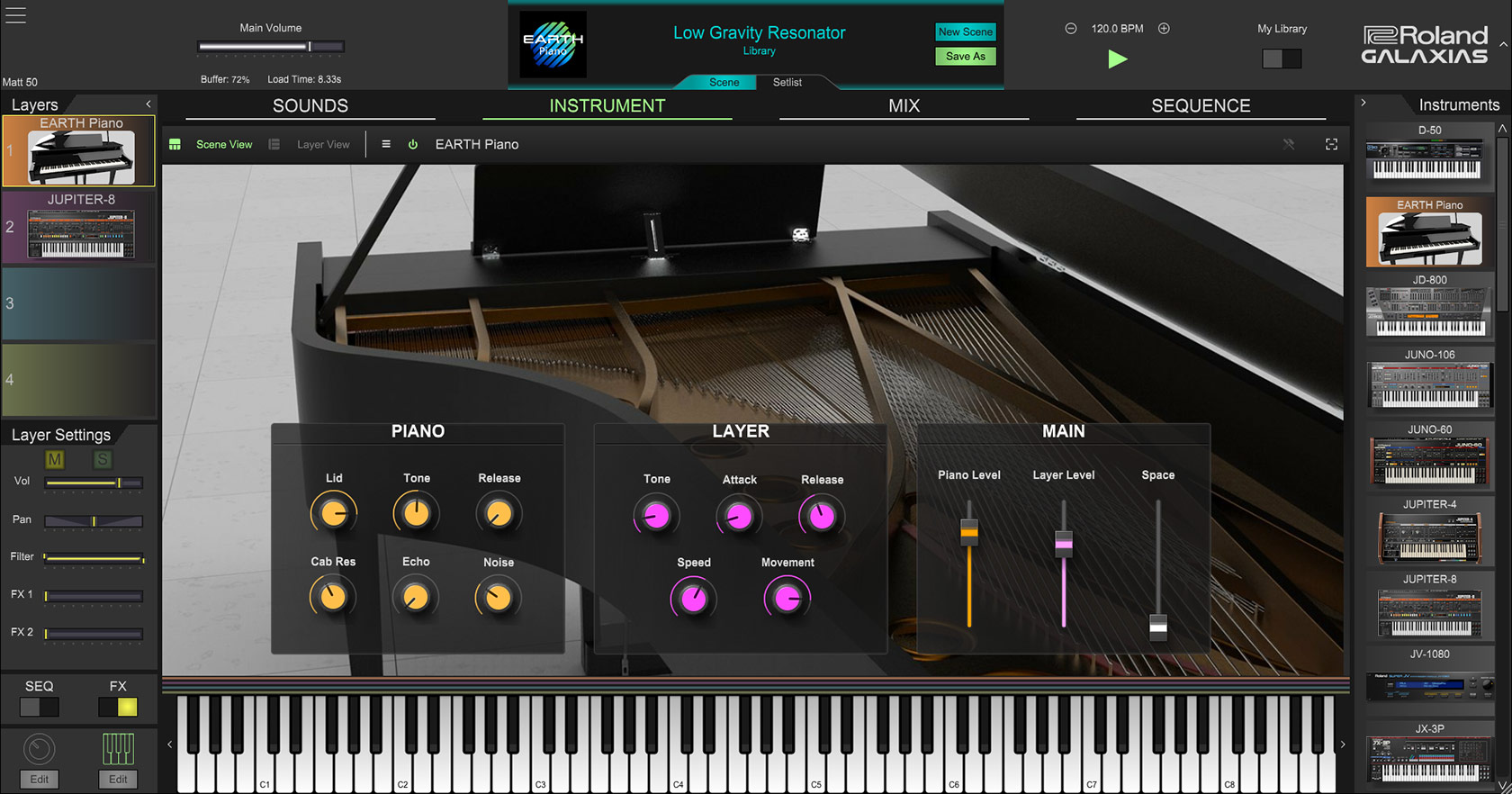Choose the JD-800 instrument
Image resolution: width=1512 pixels, height=794 pixels.
(x=1429, y=305)
